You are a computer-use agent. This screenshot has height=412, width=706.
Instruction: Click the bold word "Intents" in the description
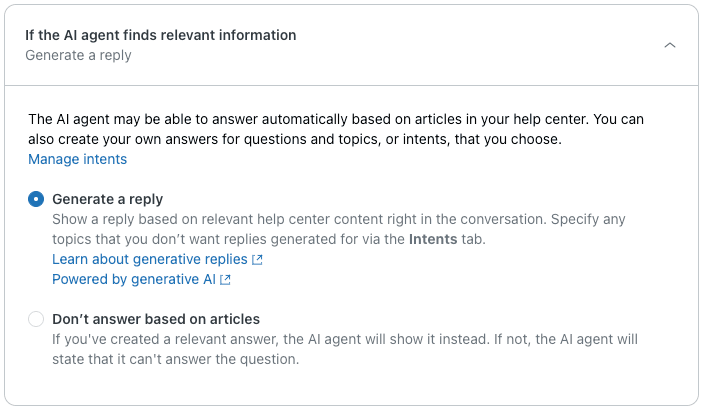tap(434, 239)
